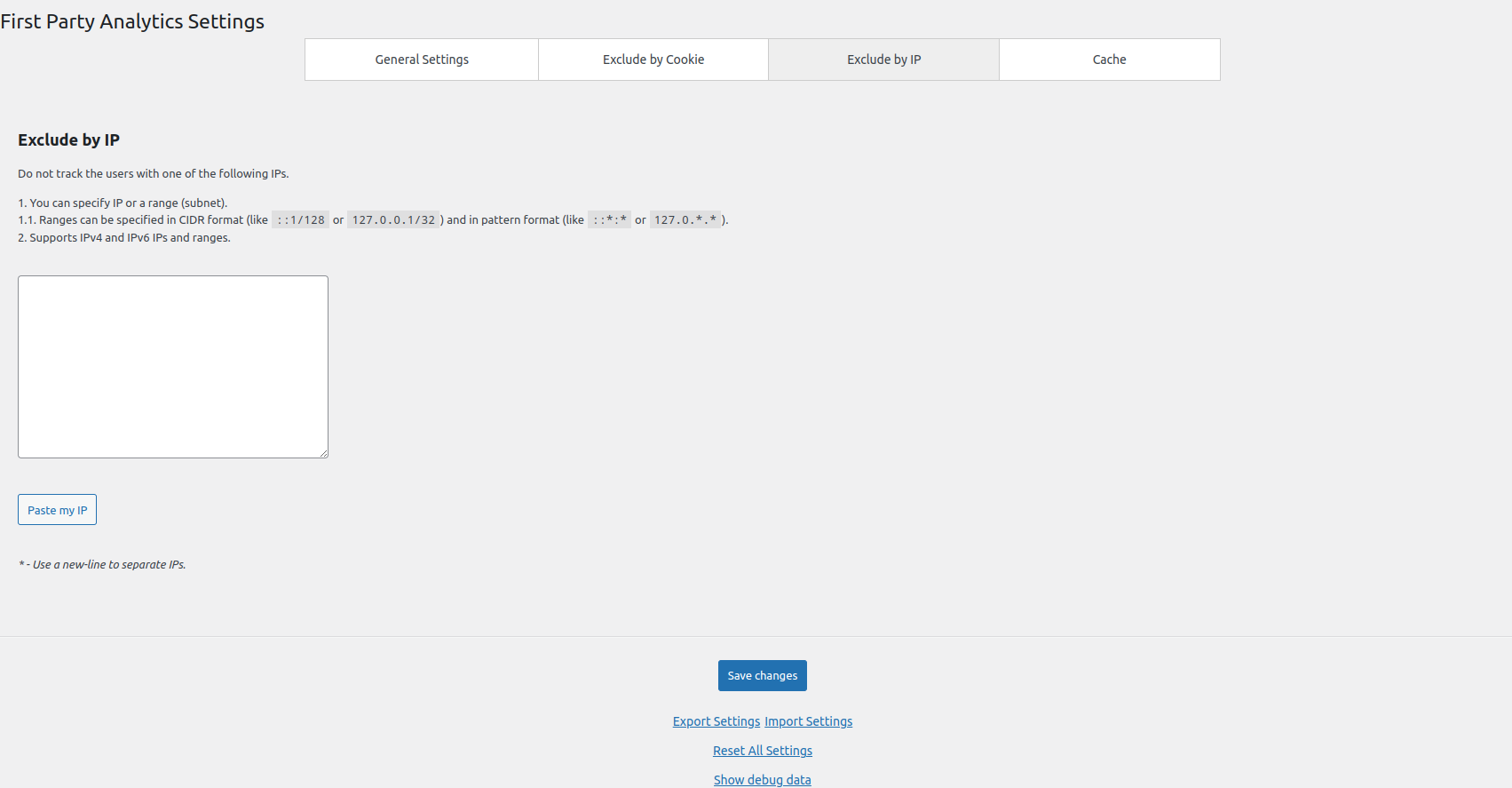This screenshot has height=788, width=1512.
Task: Click First Party Analytics Settings title
Action: tap(132, 21)
